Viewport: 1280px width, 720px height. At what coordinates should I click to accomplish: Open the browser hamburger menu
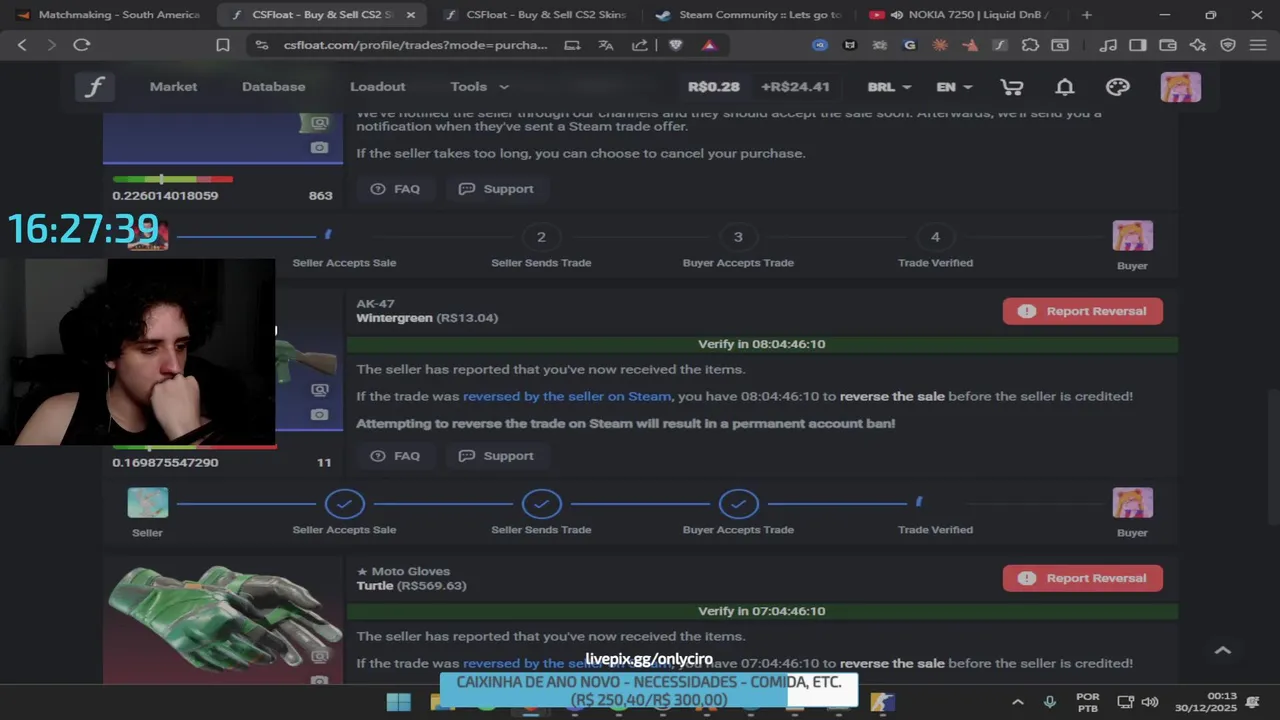pyautogui.click(x=1257, y=45)
